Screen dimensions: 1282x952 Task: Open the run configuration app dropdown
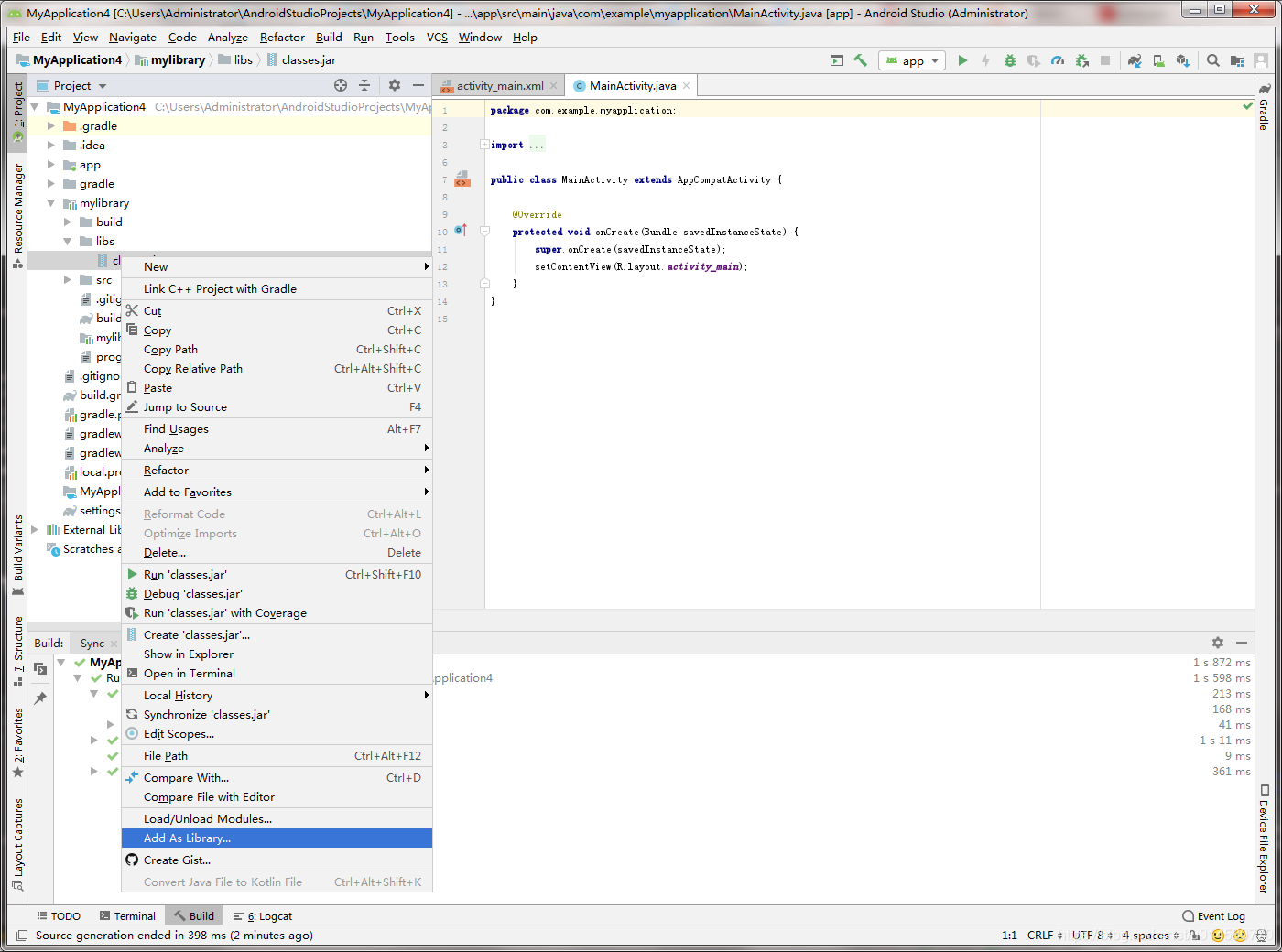tap(913, 60)
